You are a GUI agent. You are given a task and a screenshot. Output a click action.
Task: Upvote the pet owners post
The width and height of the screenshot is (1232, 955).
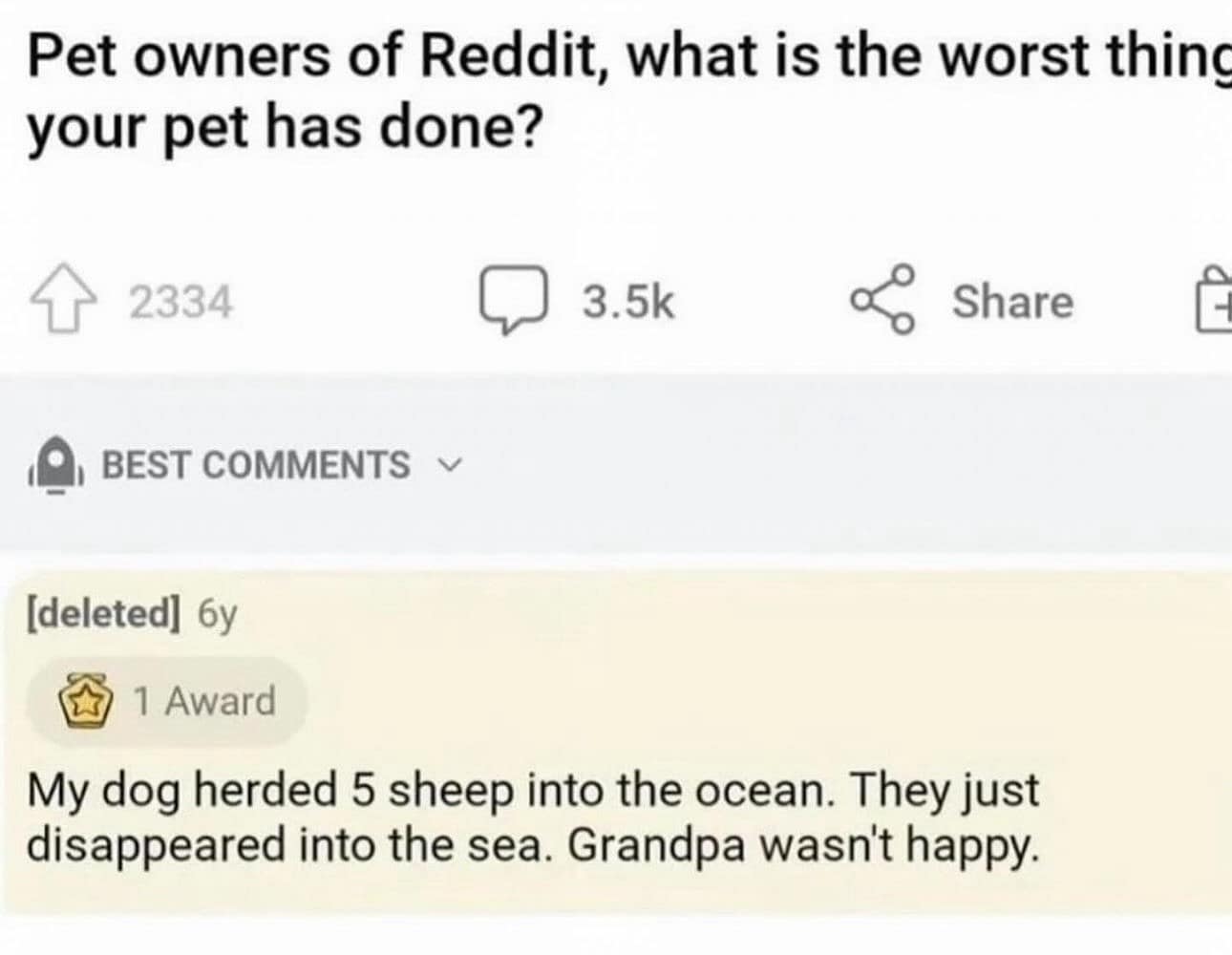[66, 303]
